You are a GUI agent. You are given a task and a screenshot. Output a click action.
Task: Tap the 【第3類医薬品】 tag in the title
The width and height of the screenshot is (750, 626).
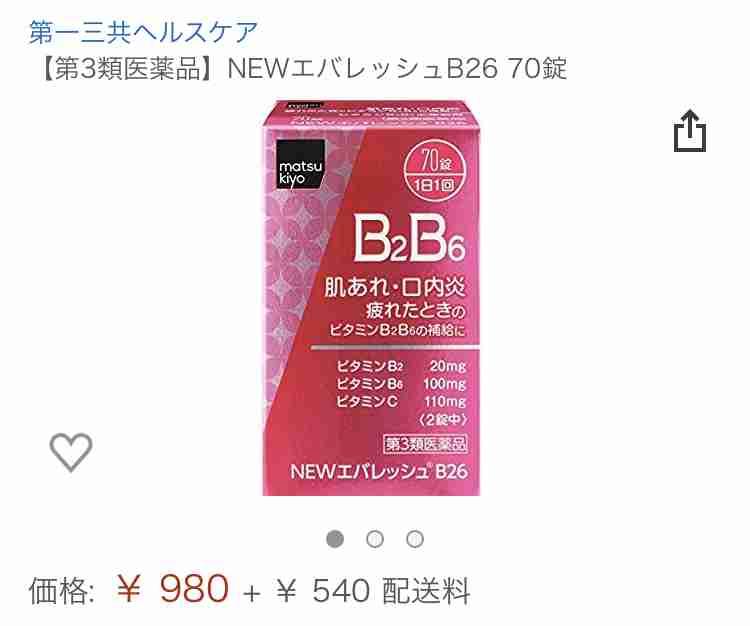pyautogui.click(x=128, y=68)
